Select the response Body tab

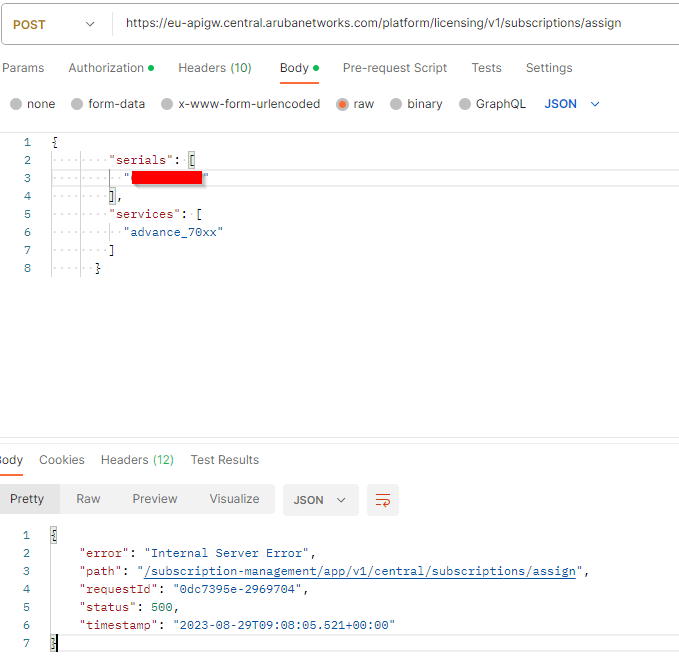coord(11,460)
